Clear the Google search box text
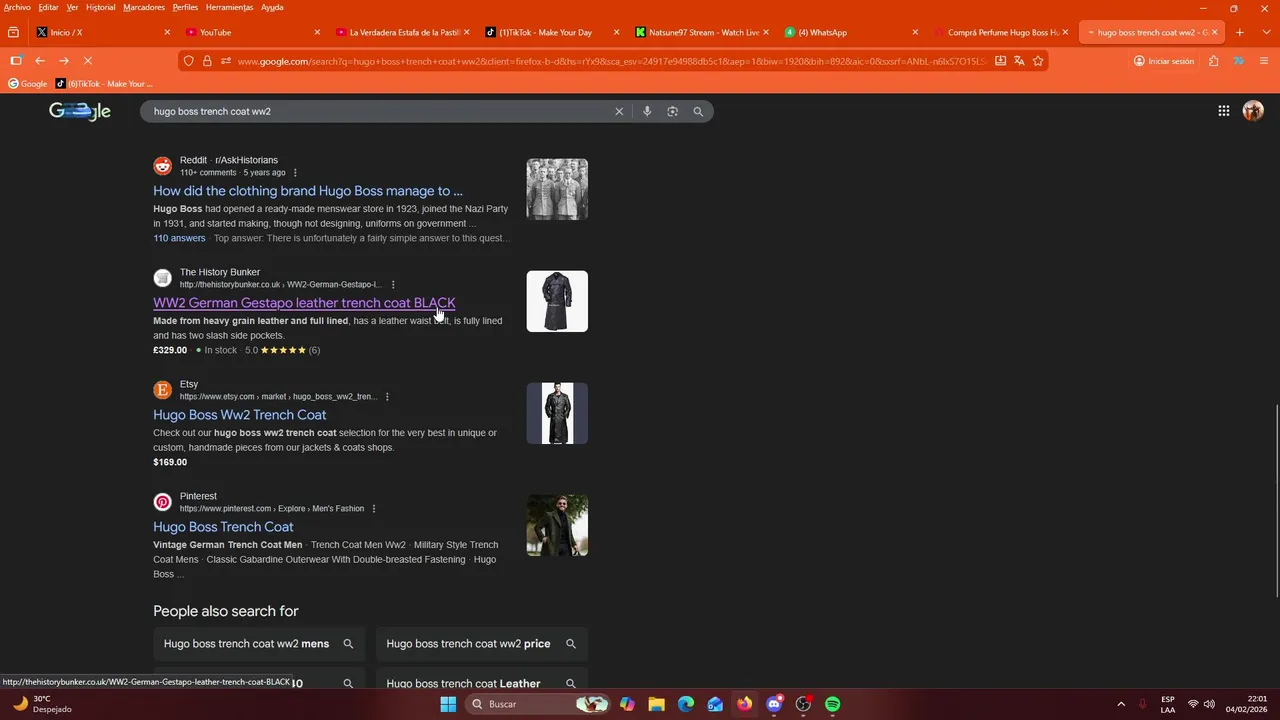Image resolution: width=1280 pixels, height=720 pixels. pyautogui.click(x=619, y=111)
